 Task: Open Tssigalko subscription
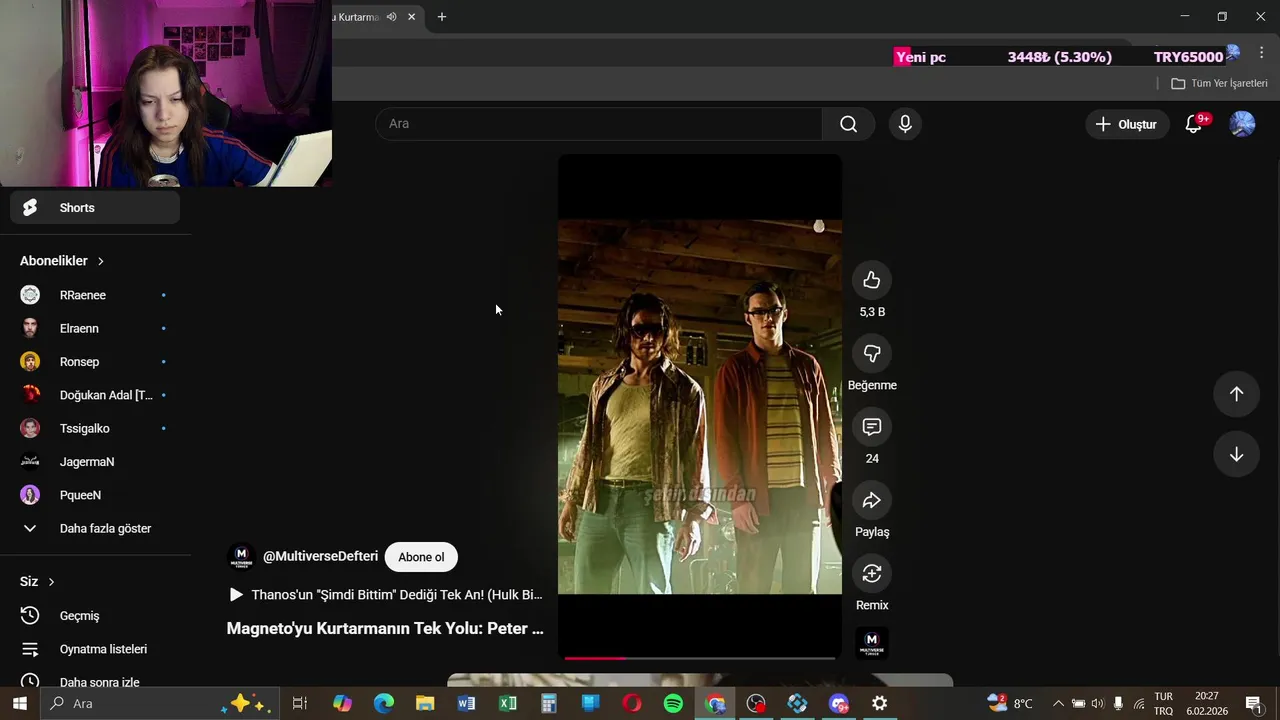click(x=95, y=428)
